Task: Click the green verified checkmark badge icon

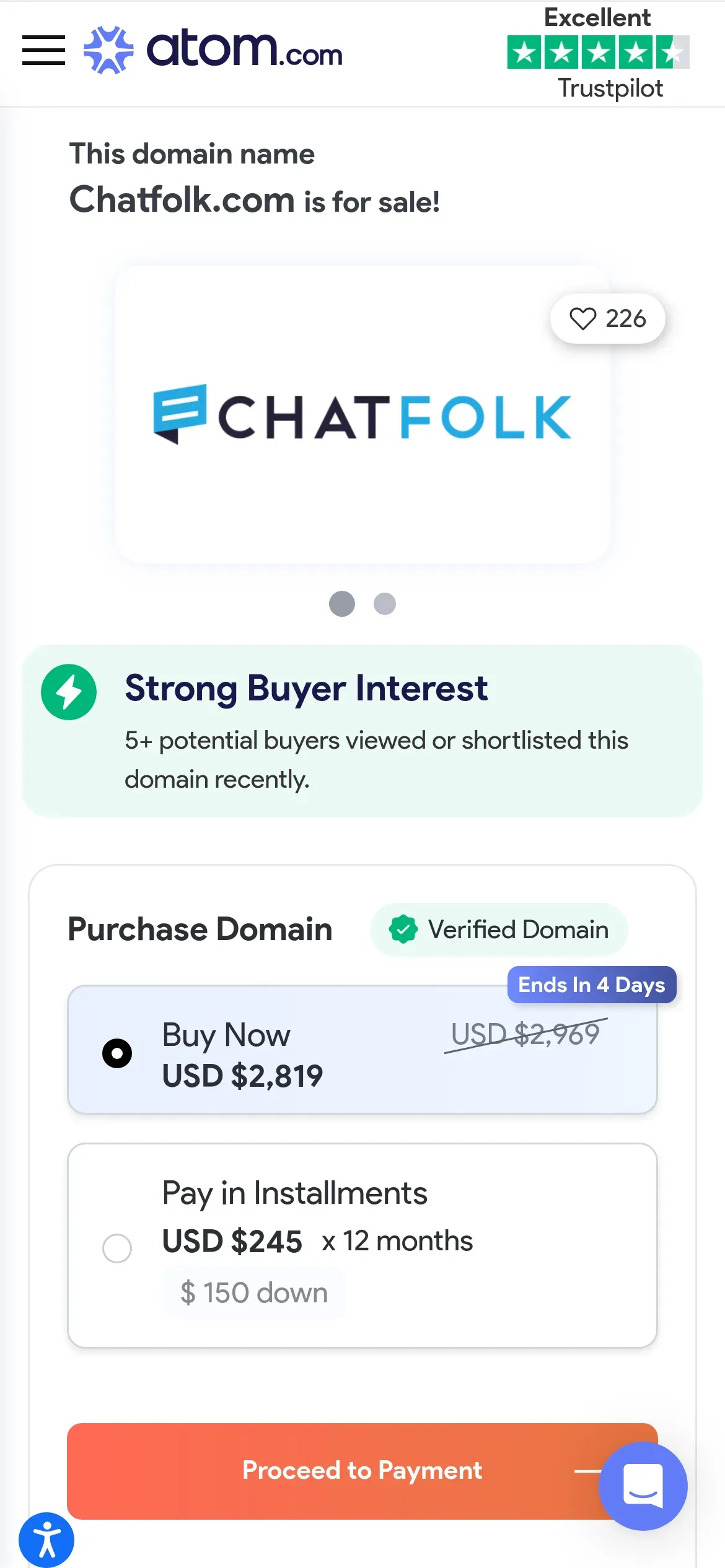Action: click(x=403, y=930)
